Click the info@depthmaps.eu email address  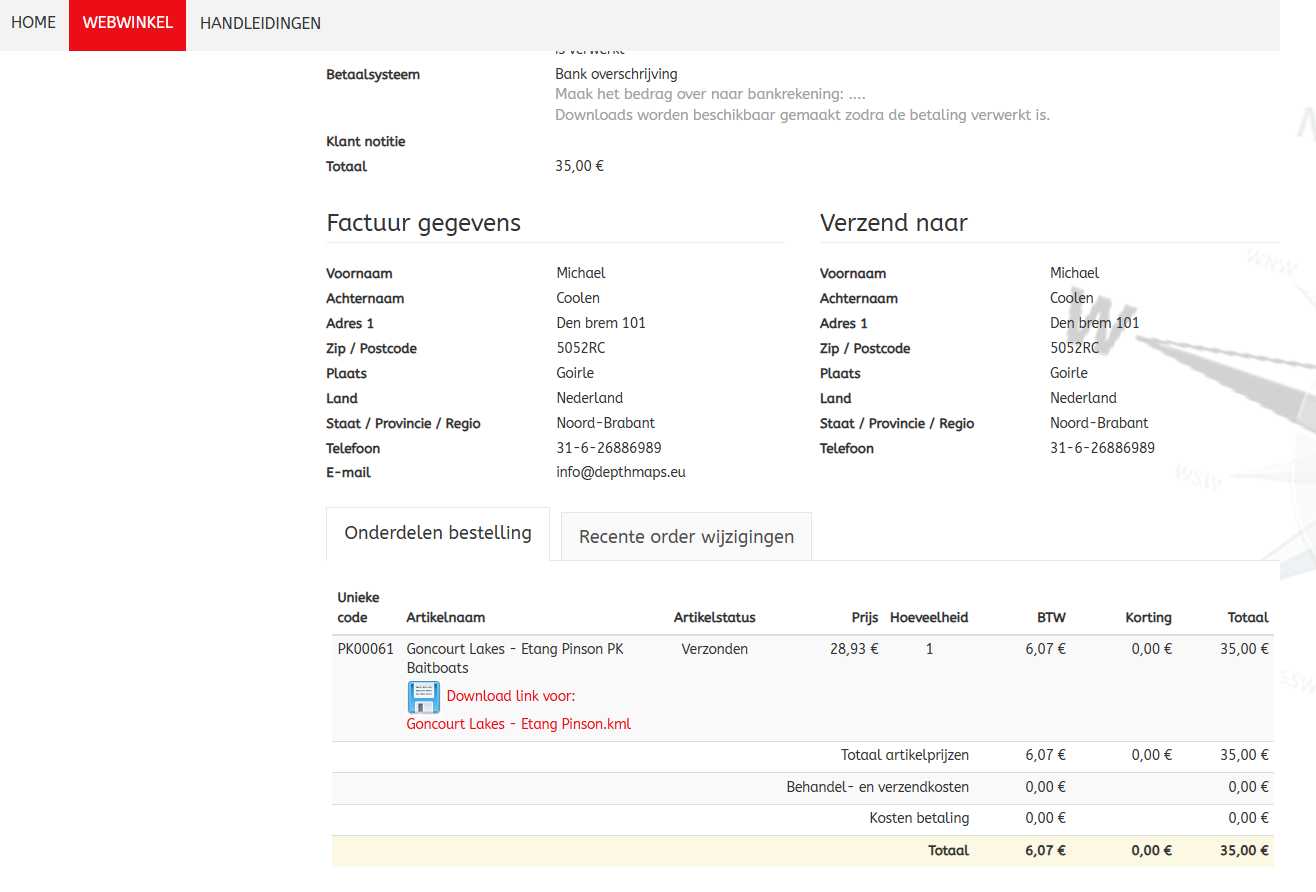(x=621, y=472)
